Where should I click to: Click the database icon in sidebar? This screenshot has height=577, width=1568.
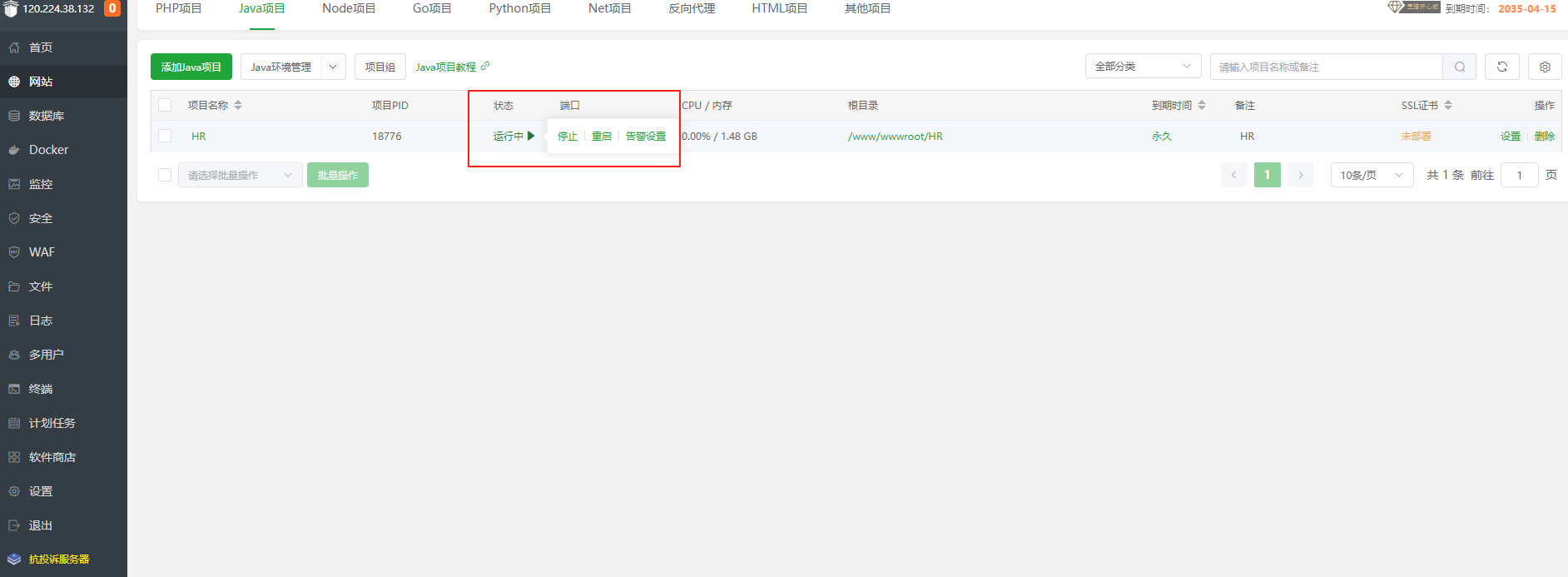click(14, 116)
